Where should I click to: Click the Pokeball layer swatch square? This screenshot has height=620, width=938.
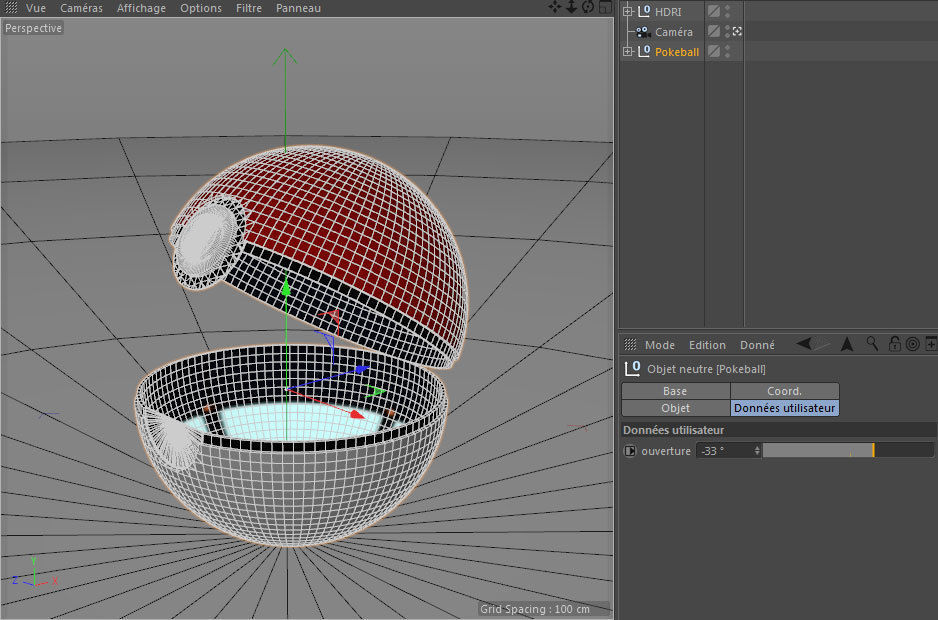click(714, 51)
